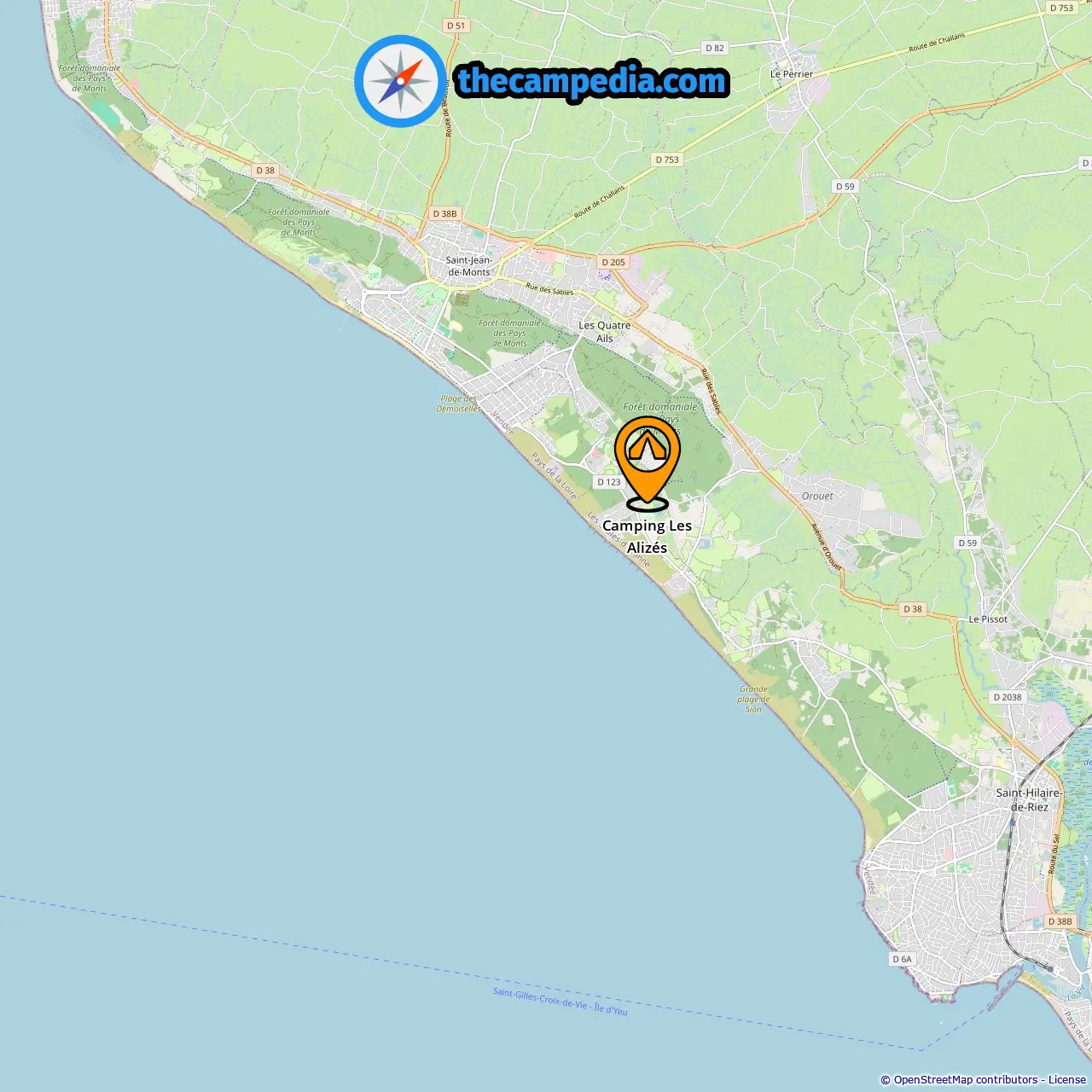The height and width of the screenshot is (1092, 1092).
Task: Click the compass logo icon
Action: [x=400, y=82]
